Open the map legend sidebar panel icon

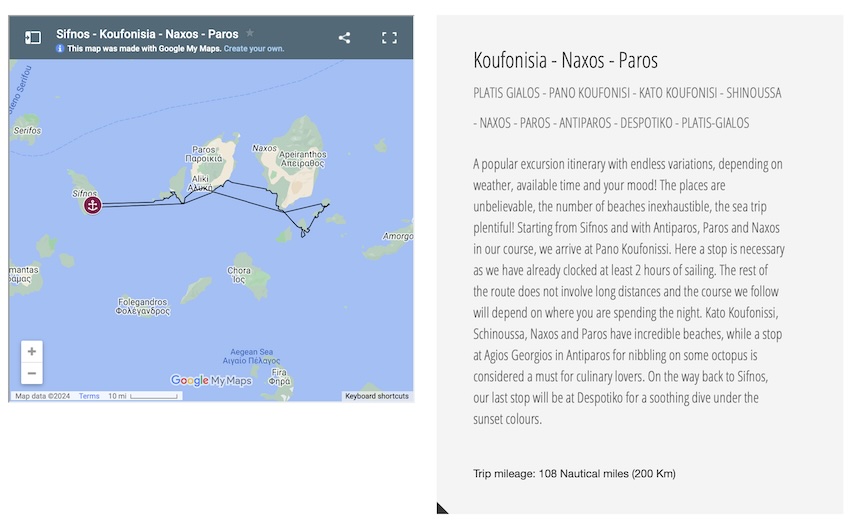click(x=33, y=37)
